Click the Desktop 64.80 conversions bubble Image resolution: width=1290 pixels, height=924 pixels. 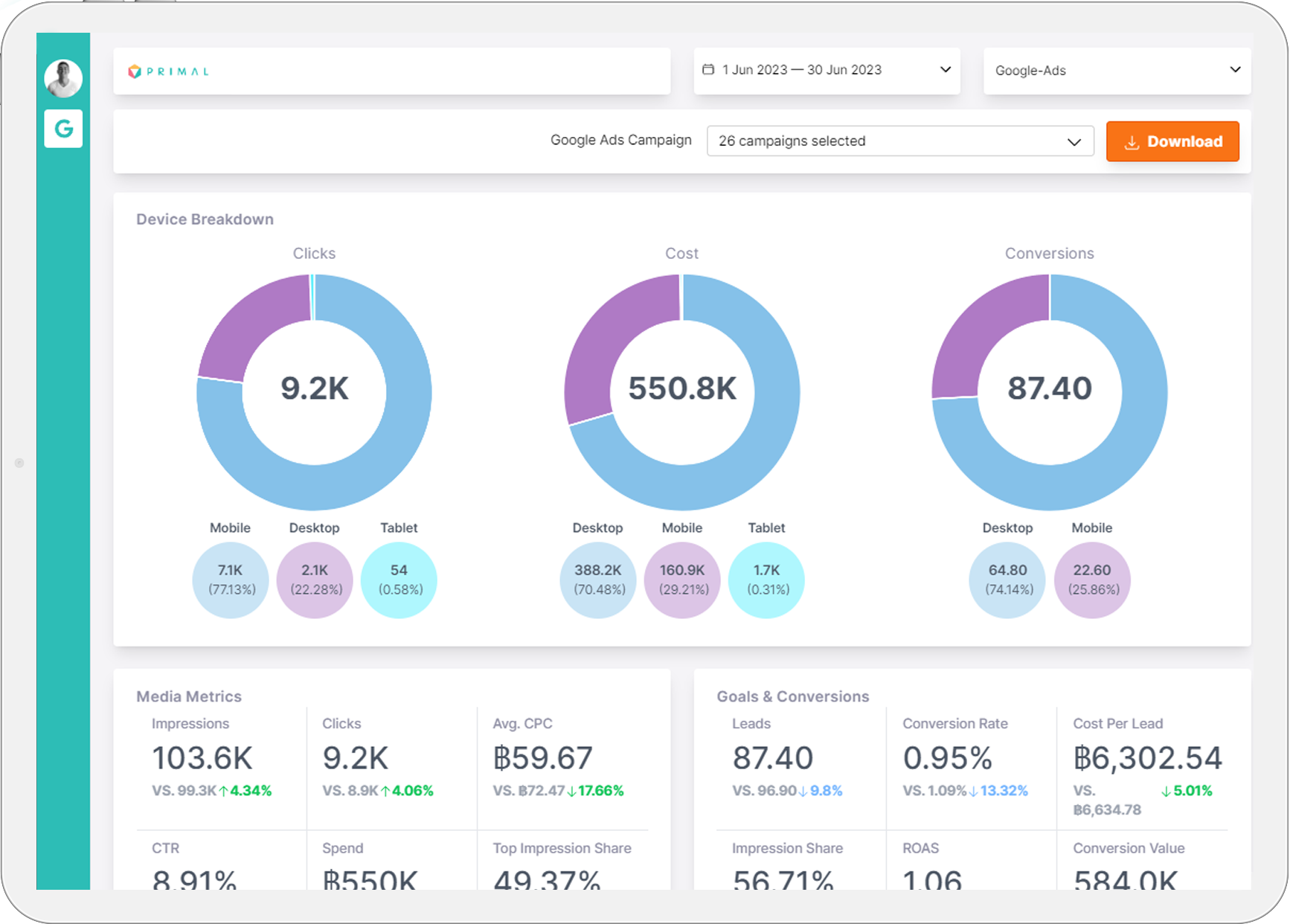pos(1007,580)
